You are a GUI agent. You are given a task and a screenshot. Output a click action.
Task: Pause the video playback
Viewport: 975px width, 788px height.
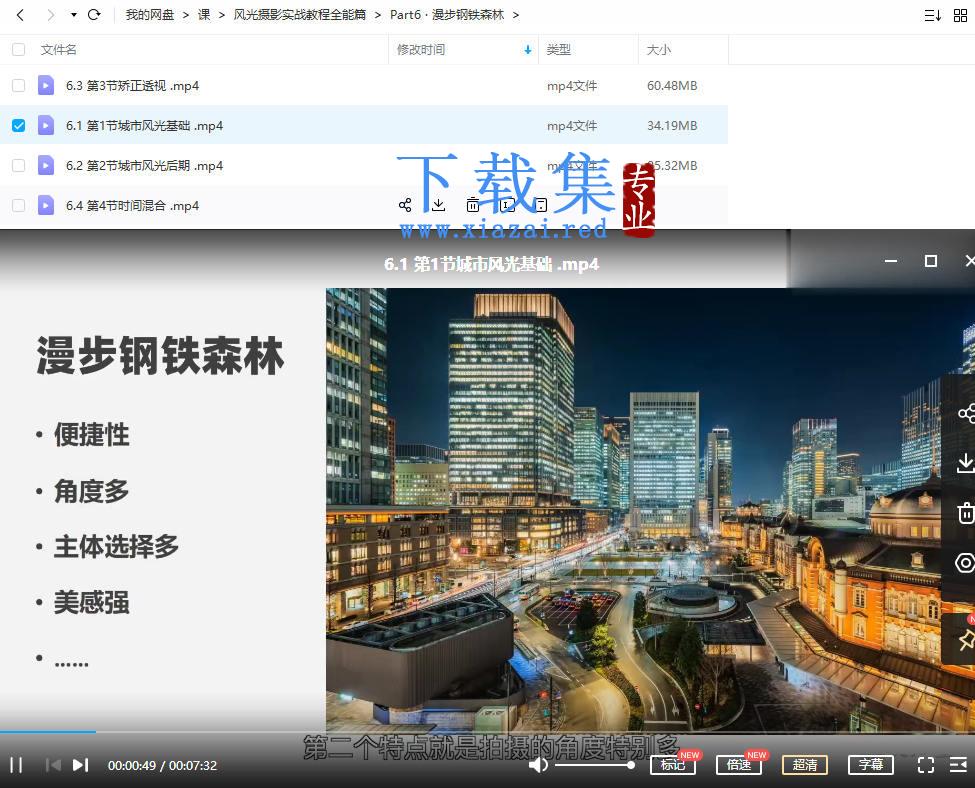[16, 765]
